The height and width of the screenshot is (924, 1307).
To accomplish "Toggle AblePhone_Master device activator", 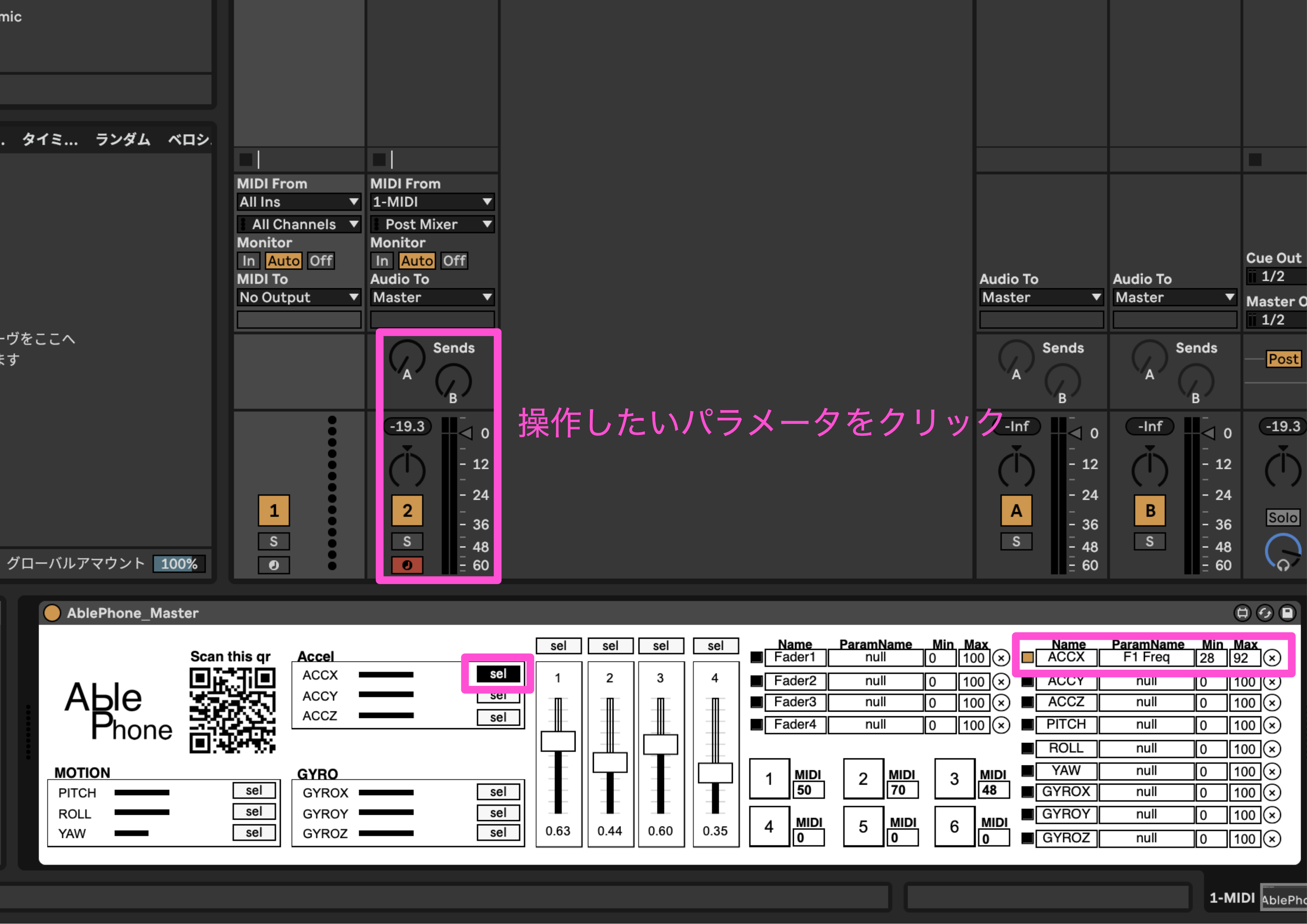I will (53, 613).
